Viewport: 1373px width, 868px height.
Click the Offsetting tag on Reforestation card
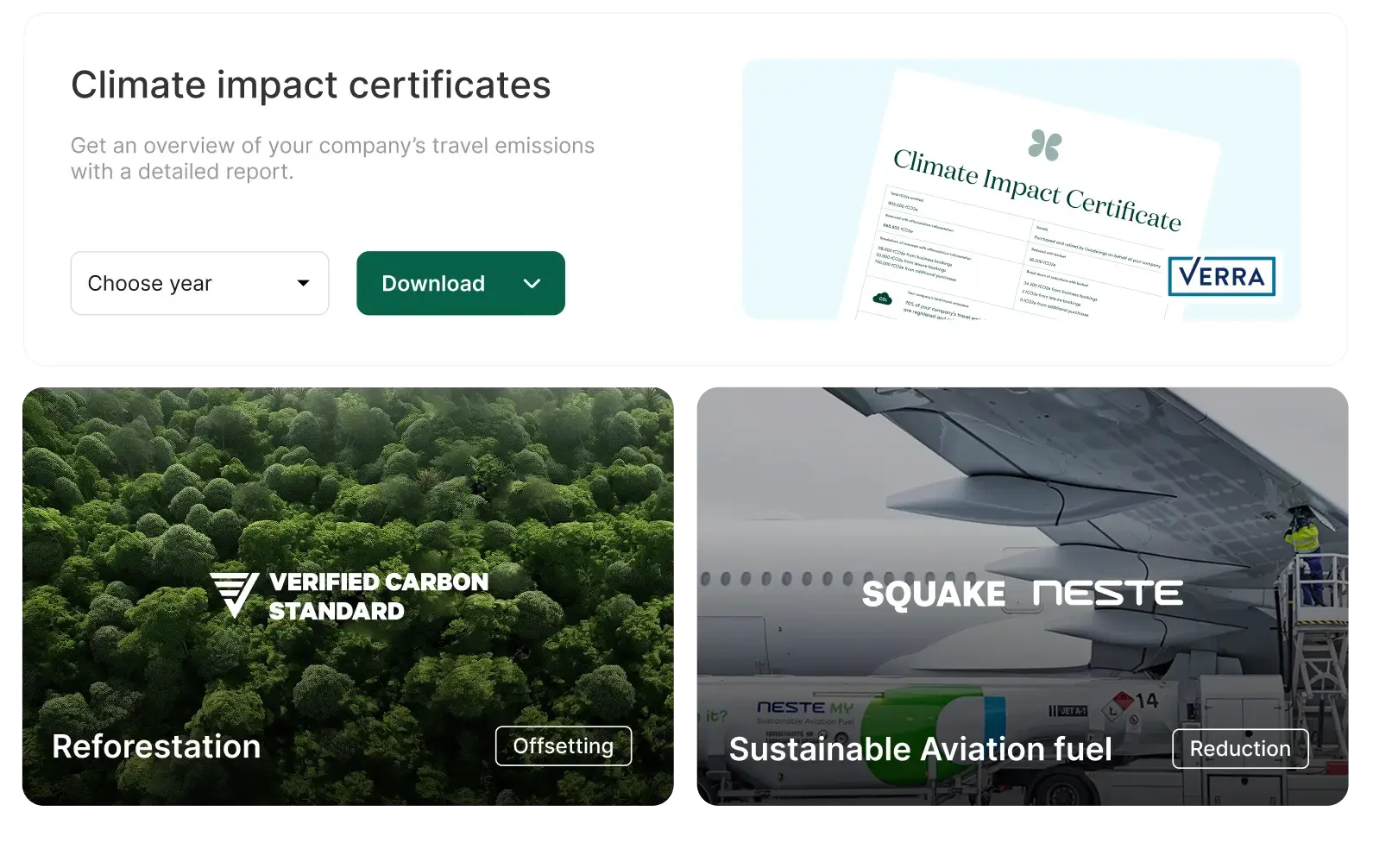564,745
